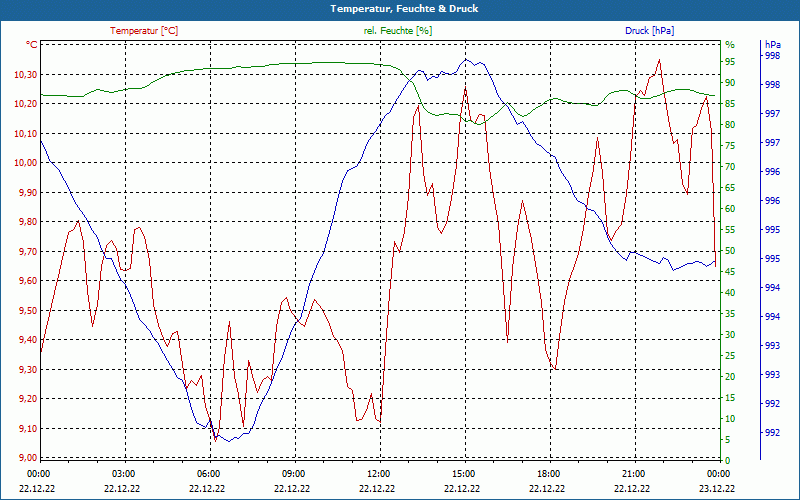This screenshot has height=500, width=800.
Task: Click the green '%' unit label on humidity axis
Action: coord(730,45)
